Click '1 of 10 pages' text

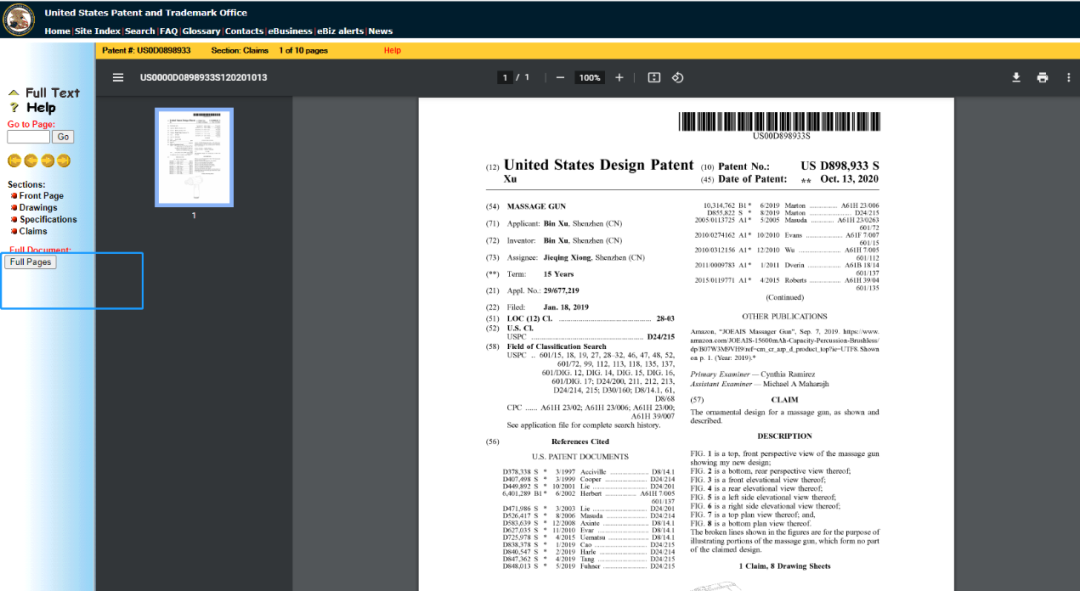click(303, 50)
